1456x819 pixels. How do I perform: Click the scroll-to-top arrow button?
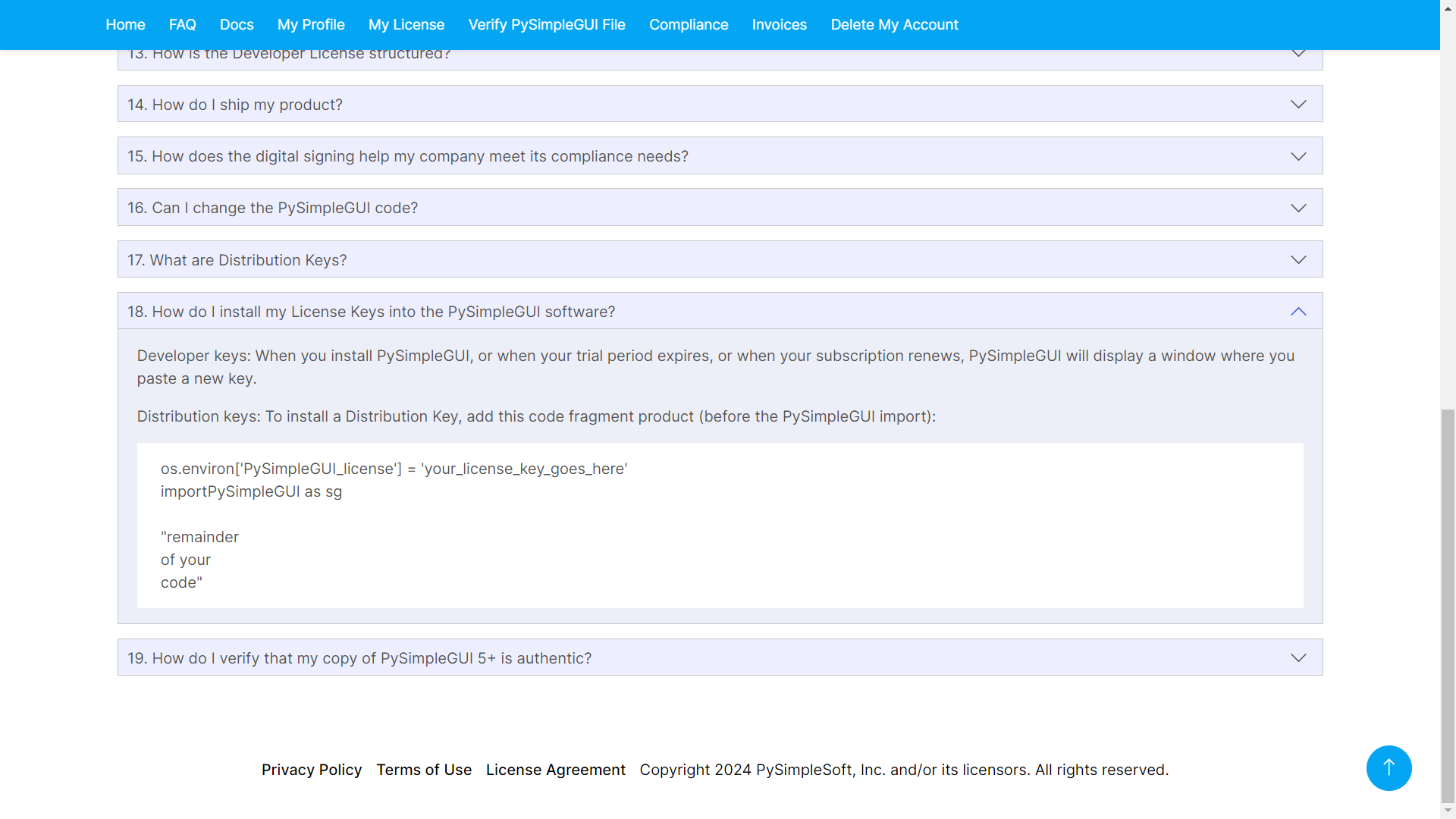coord(1389,767)
